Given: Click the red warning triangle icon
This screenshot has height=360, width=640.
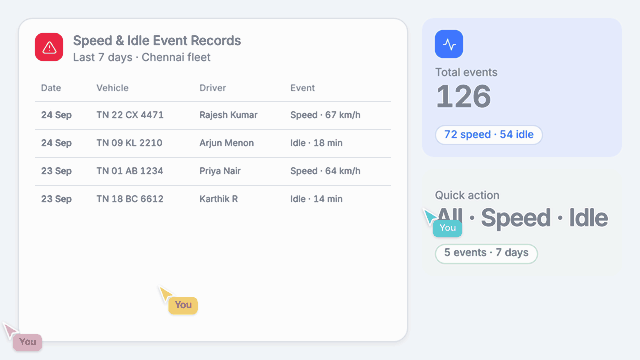Looking at the screenshot, I should pyautogui.click(x=49, y=47).
